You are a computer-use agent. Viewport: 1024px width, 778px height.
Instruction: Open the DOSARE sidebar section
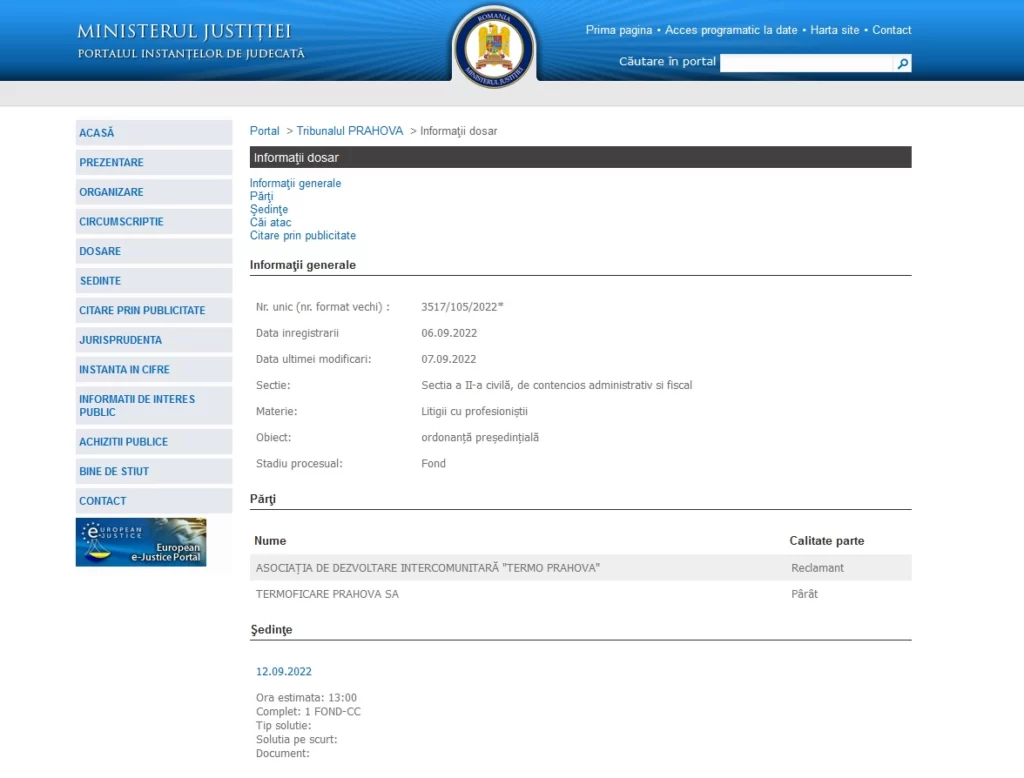tap(100, 251)
